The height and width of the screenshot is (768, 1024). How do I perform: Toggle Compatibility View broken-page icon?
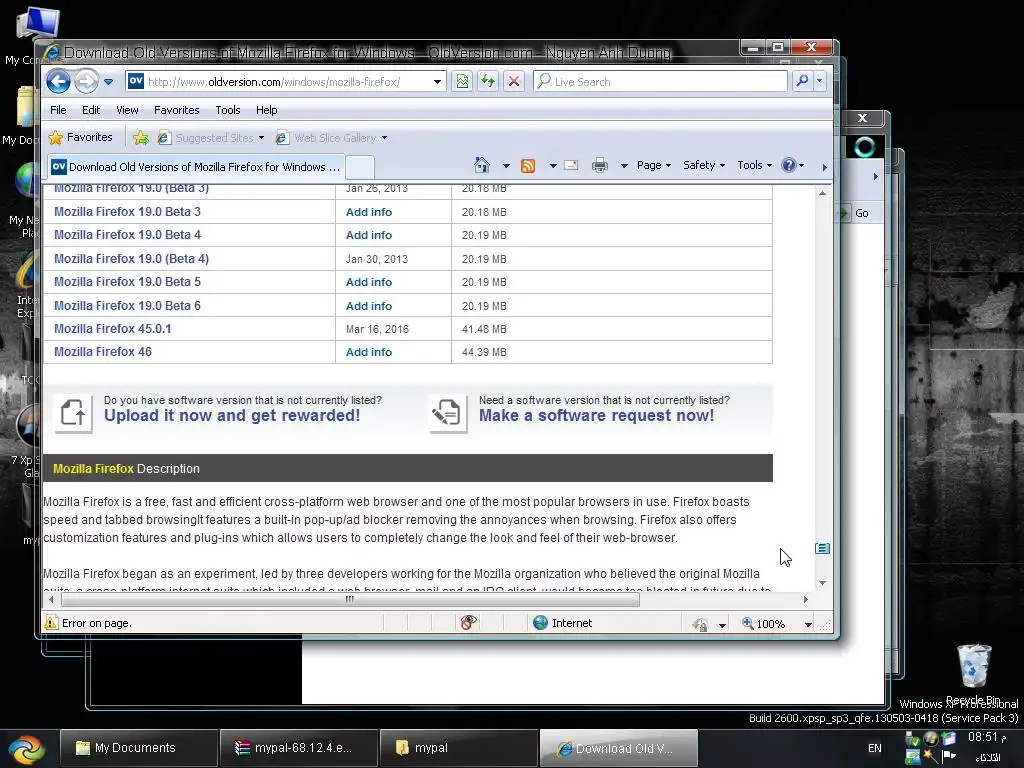click(x=462, y=82)
